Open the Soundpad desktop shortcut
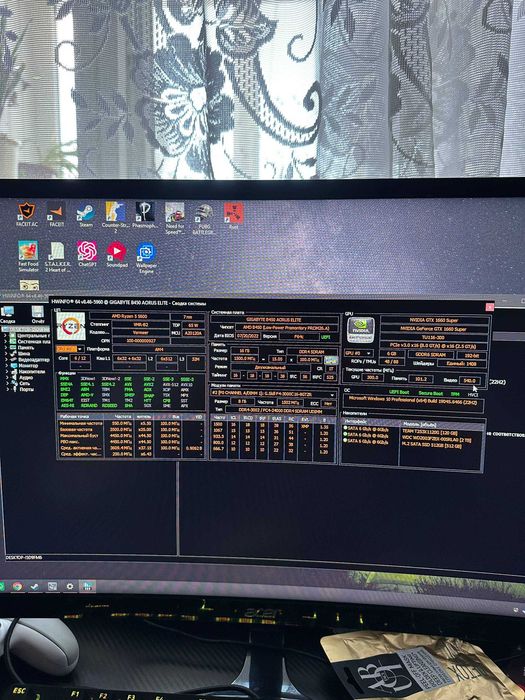Image resolution: width=525 pixels, height=700 pixels. pyautogui.click(x=117, y=254)
